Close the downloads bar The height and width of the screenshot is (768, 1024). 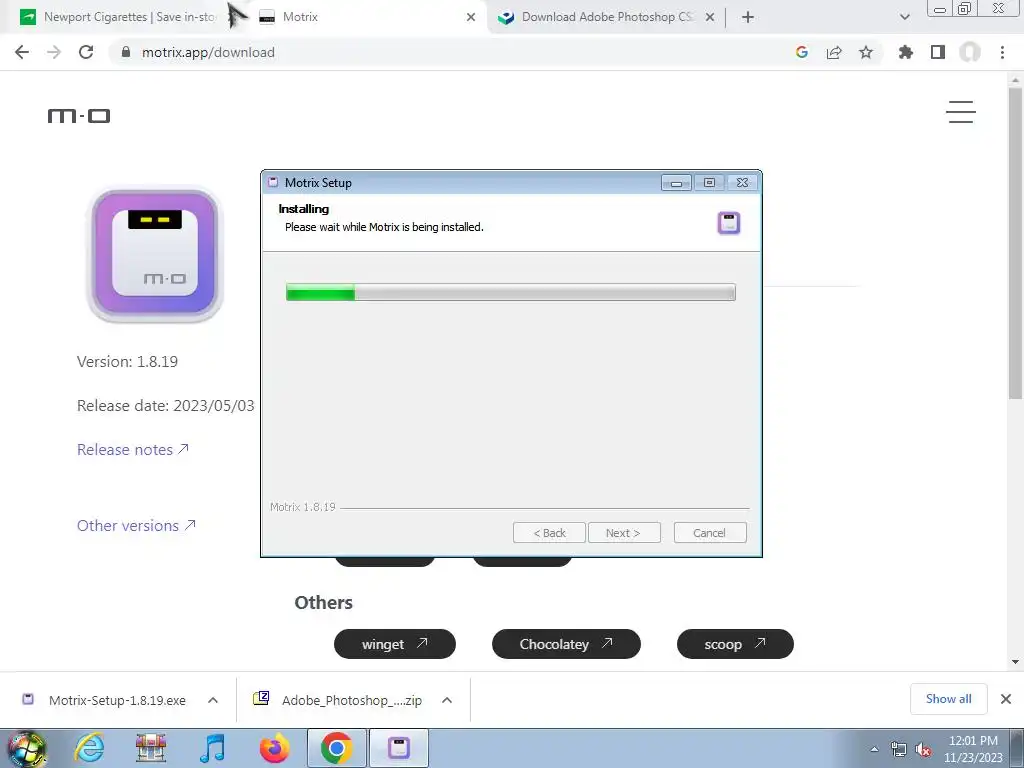1006,699
